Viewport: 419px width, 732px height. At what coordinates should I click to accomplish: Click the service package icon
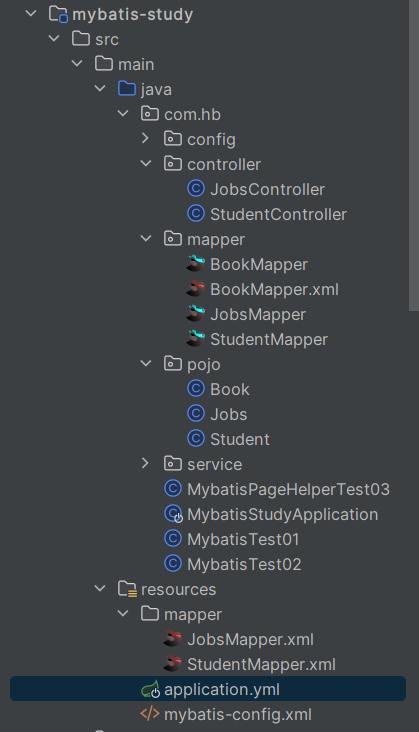click(172, 463)
